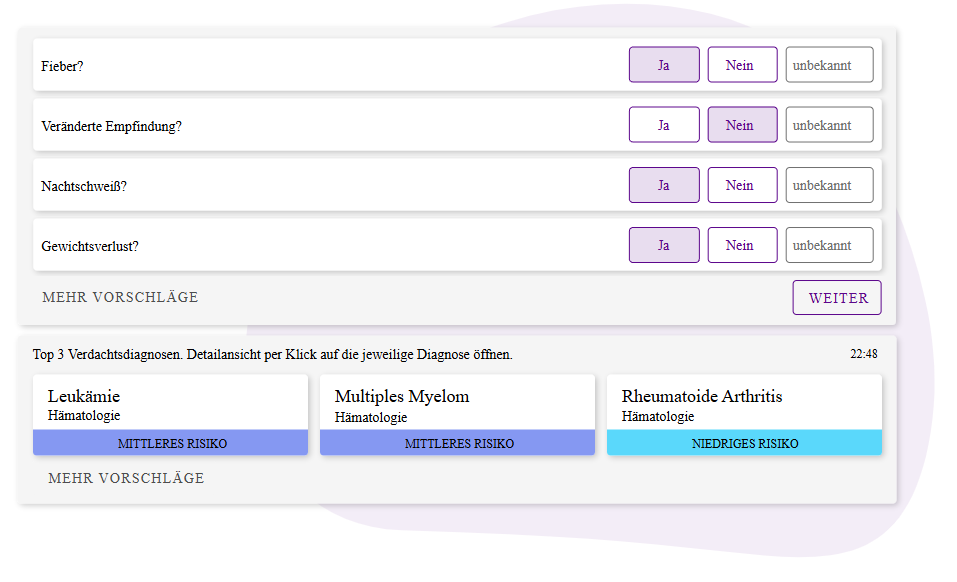Click the Weiter button
Screen dimensions: 957x582
[x=837, y=298]
